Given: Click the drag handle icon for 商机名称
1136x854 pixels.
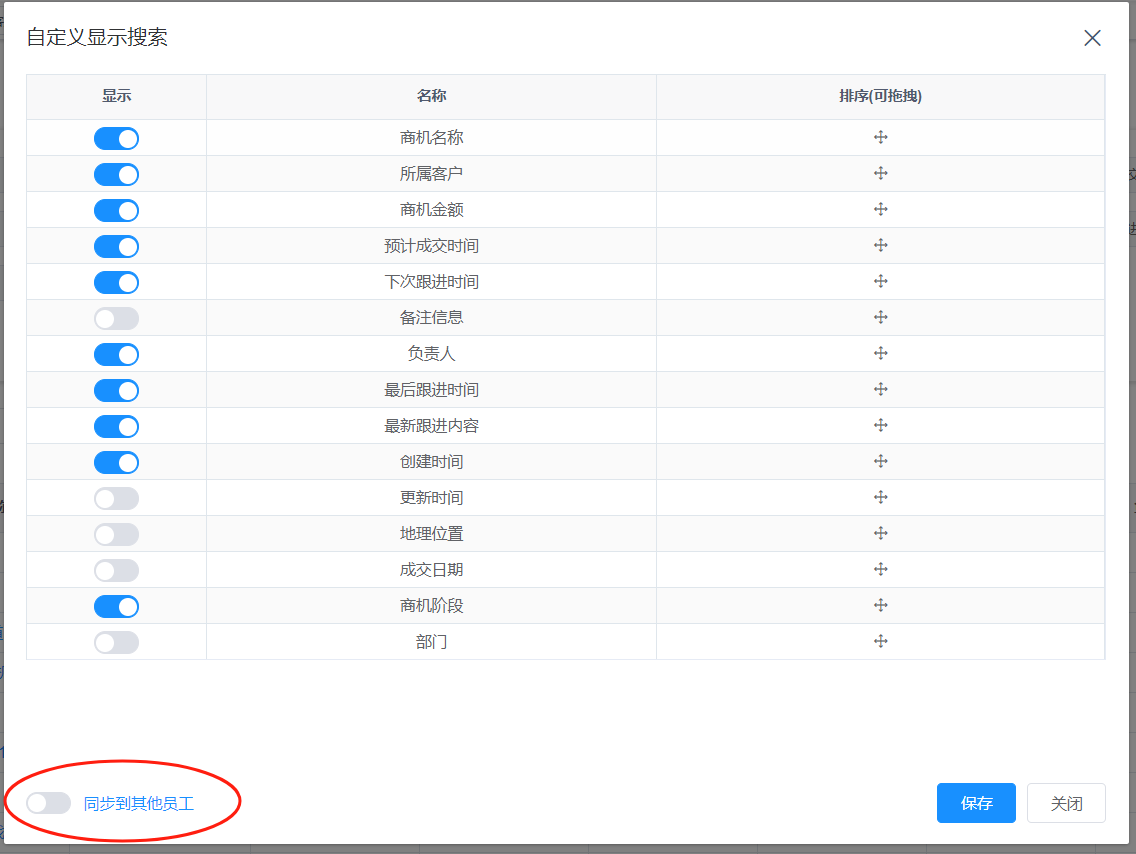Looking at the screenshot, I should click(x=881, y=138).
